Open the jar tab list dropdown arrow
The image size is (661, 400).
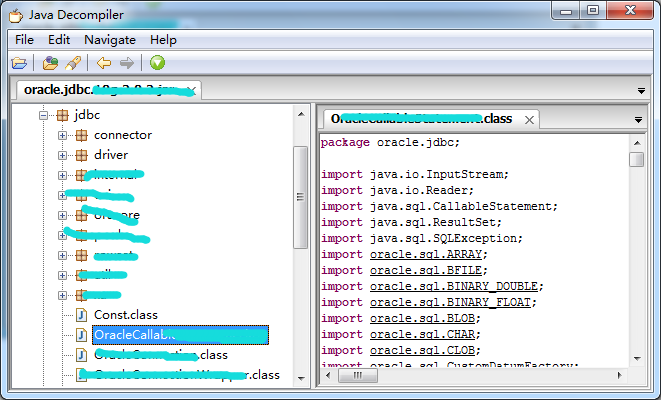(x=641, y=91)
